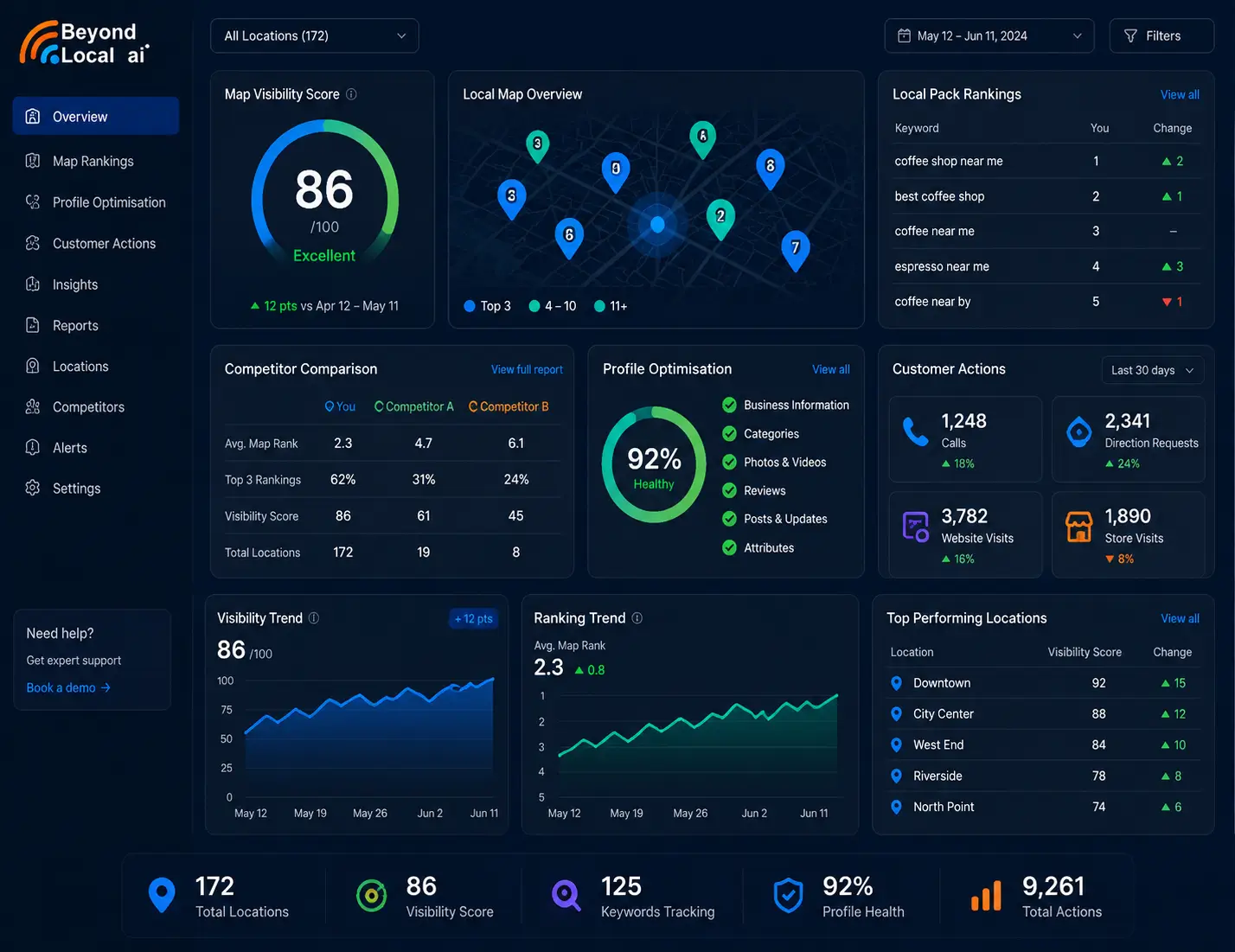
Task: Click the West End location row
Action: [1044, 744]
